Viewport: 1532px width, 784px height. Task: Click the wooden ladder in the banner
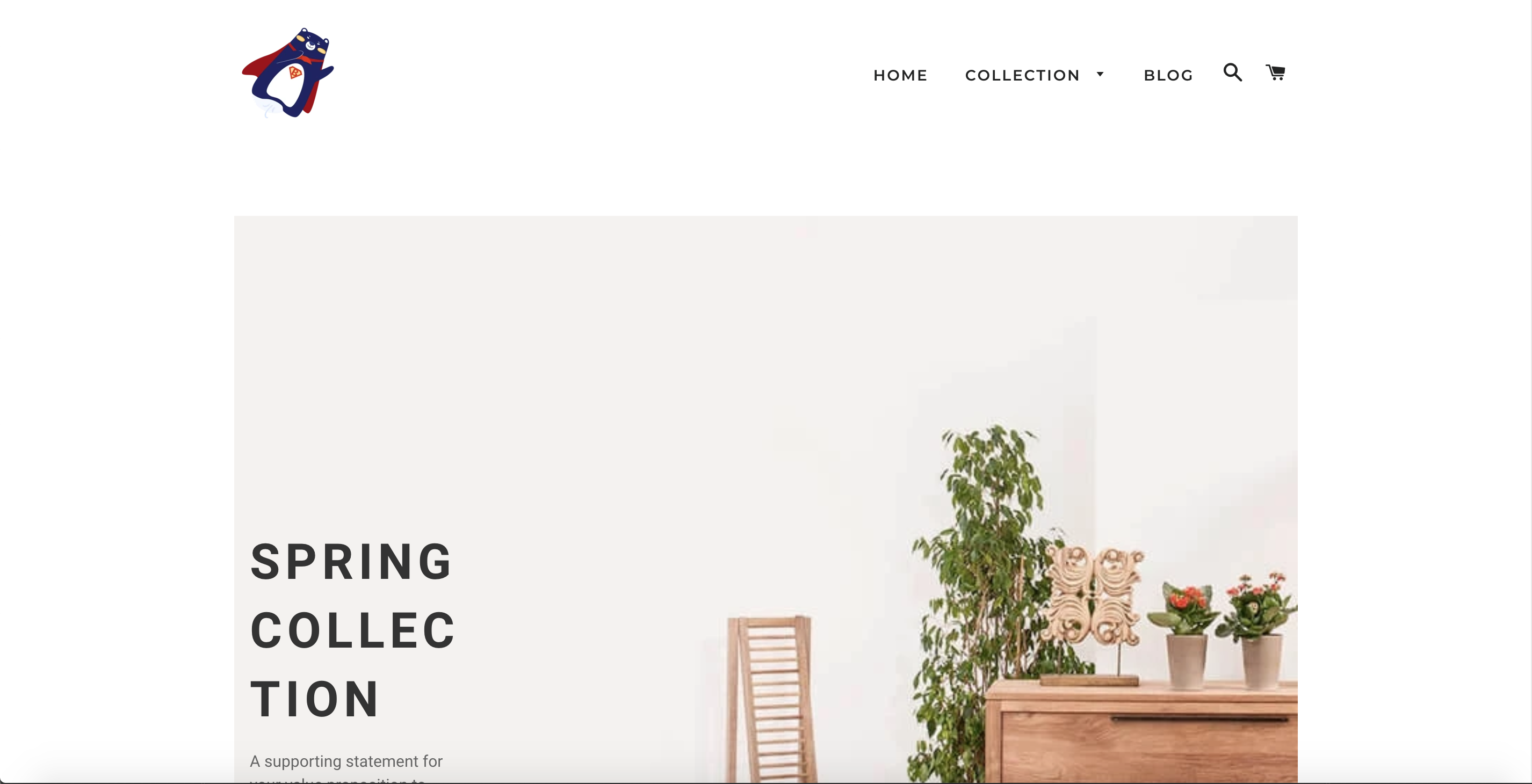(x=771, y=700)
